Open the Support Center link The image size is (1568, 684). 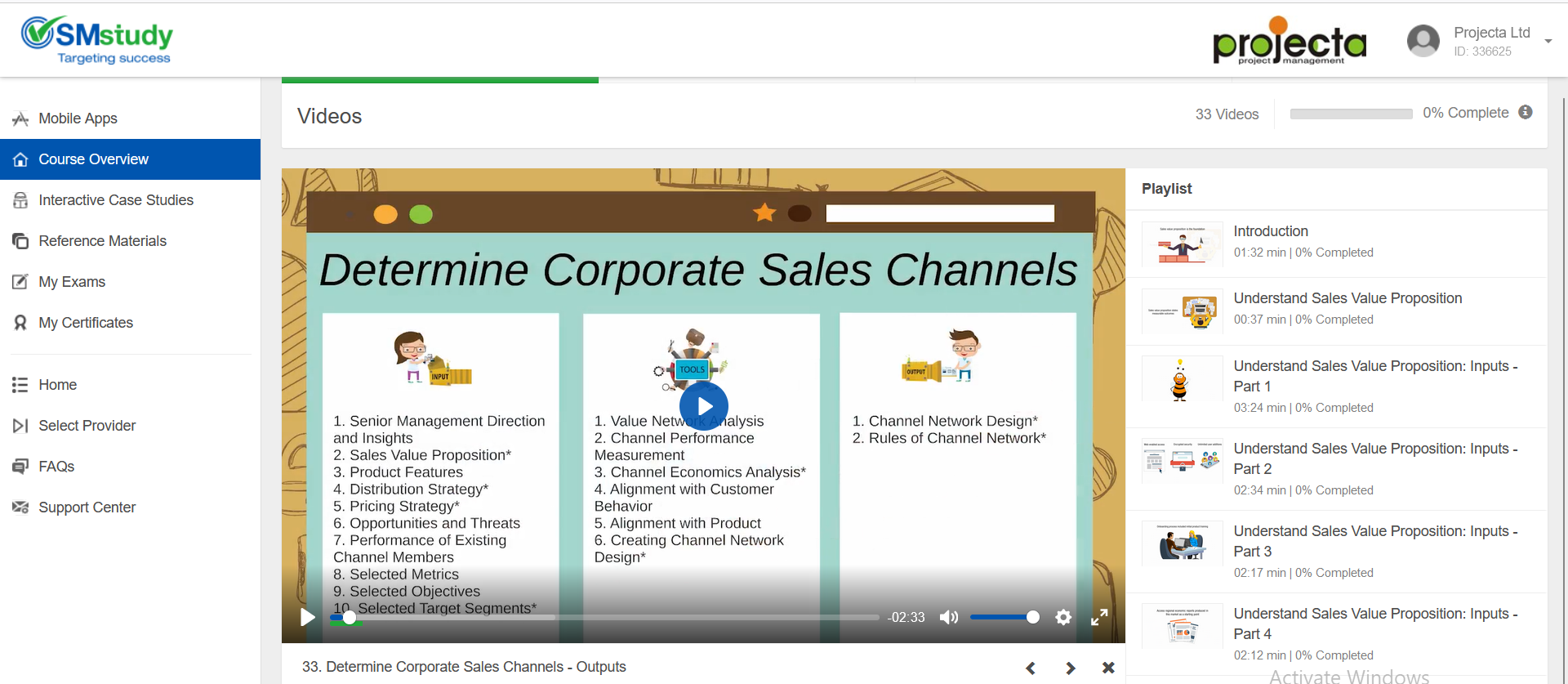[87, 507]
